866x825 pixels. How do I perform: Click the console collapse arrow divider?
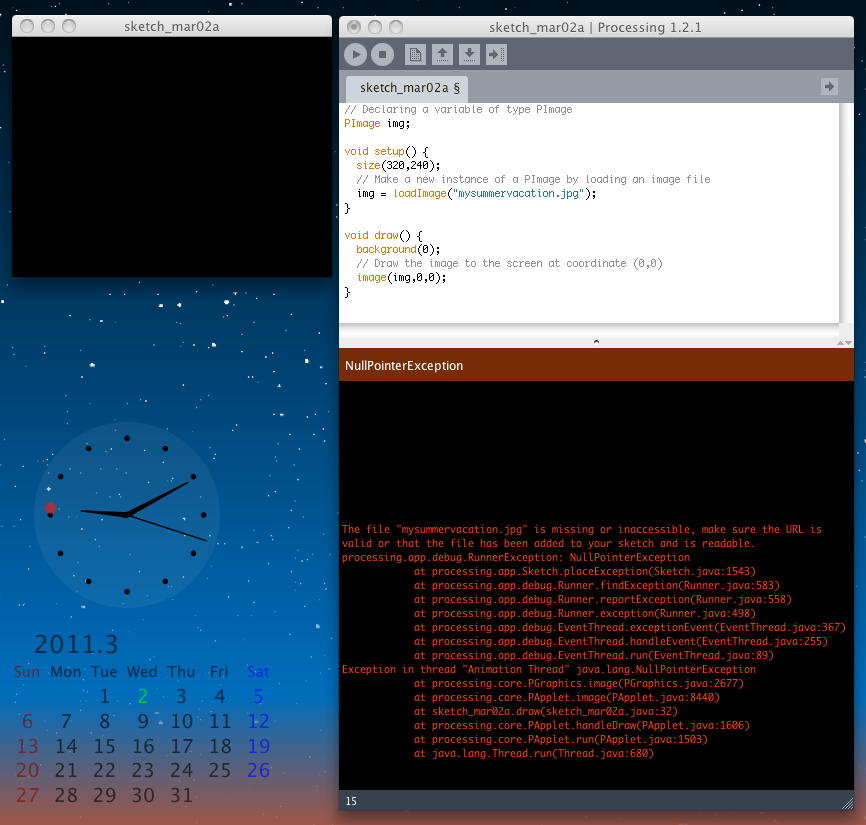(596, 342)
